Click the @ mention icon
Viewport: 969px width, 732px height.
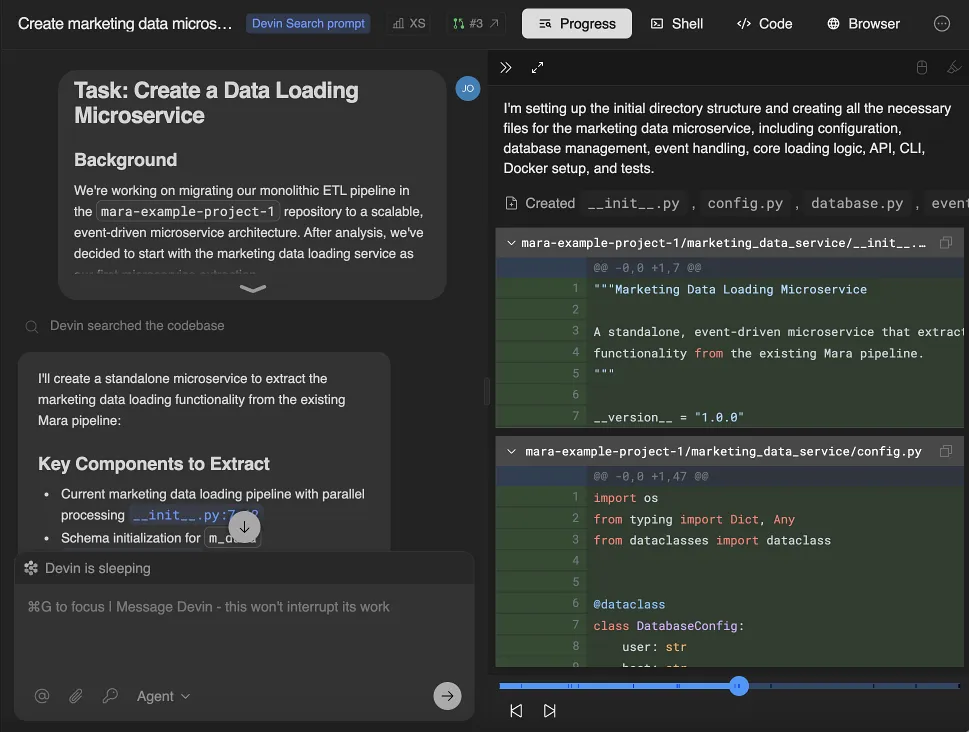click(x=42, y=696)
